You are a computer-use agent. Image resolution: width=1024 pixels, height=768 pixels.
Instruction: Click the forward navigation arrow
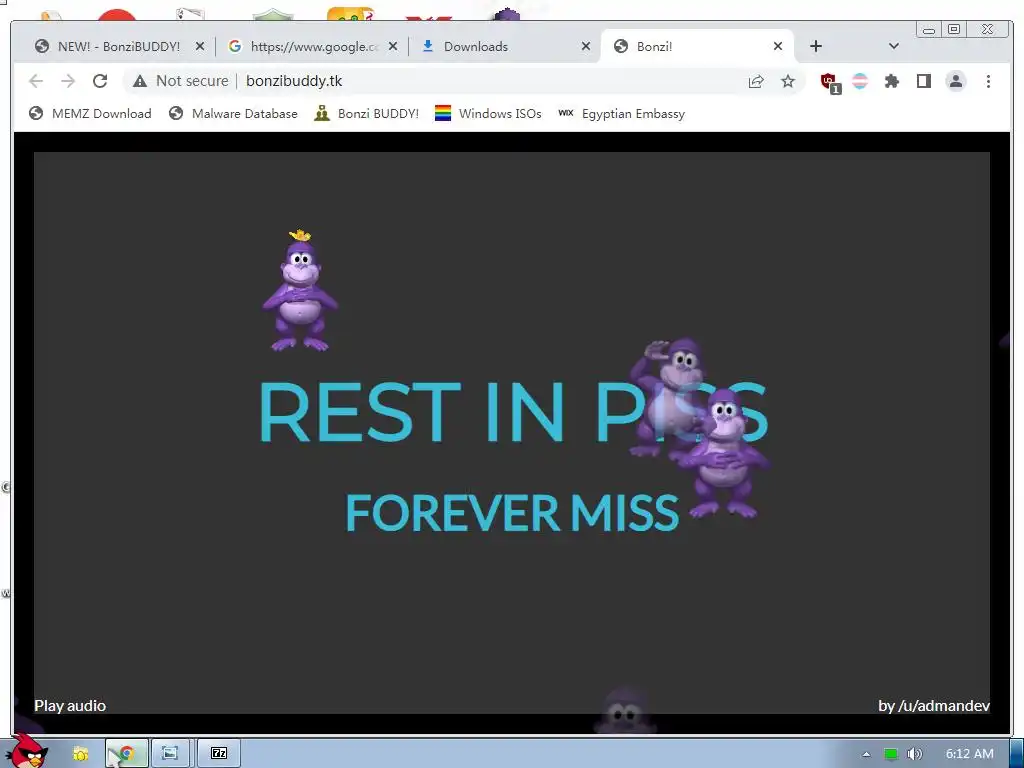(x=68, y=81)
